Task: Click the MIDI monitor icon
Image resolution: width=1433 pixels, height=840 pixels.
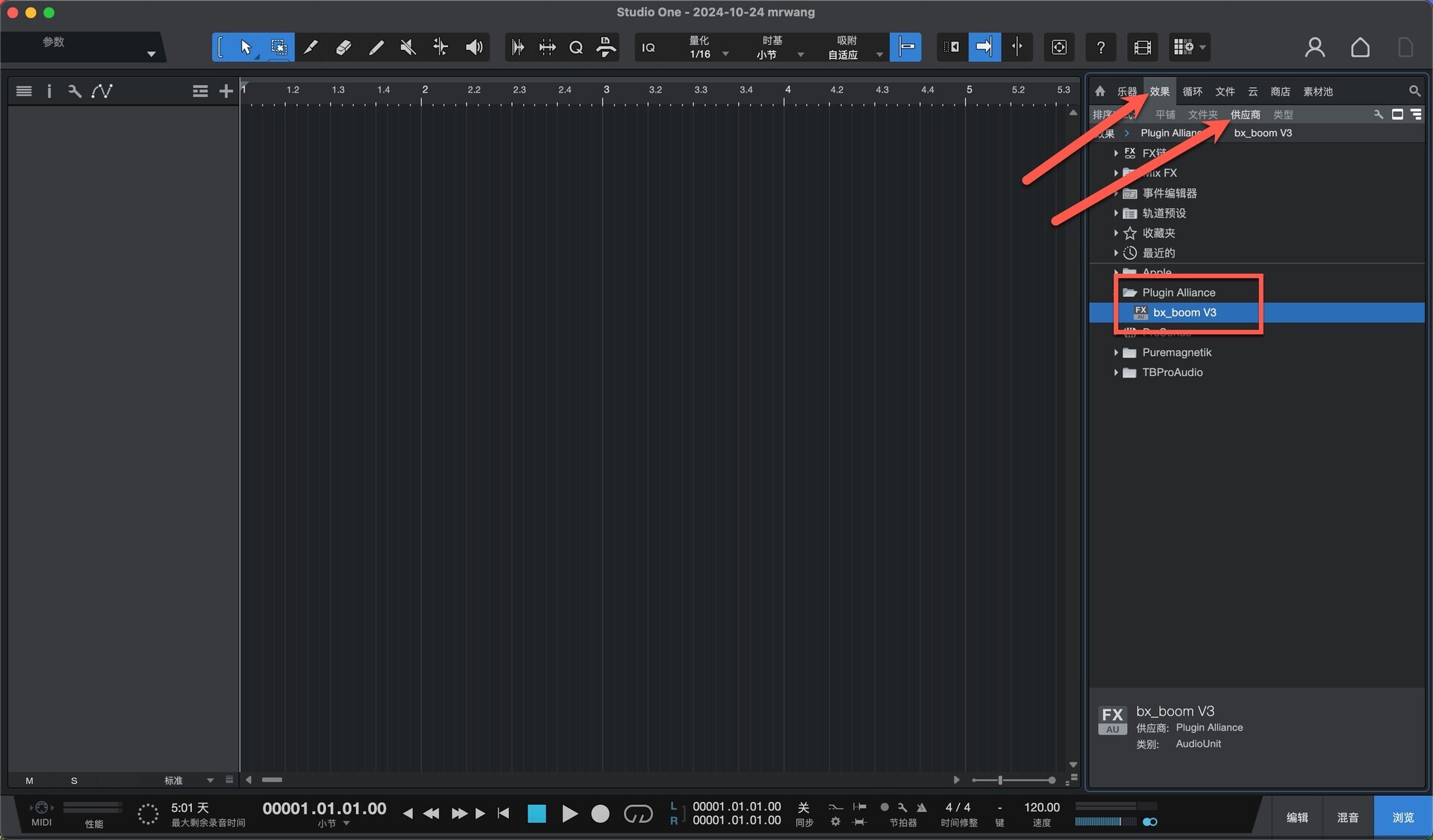Action: tap(42, 808)
